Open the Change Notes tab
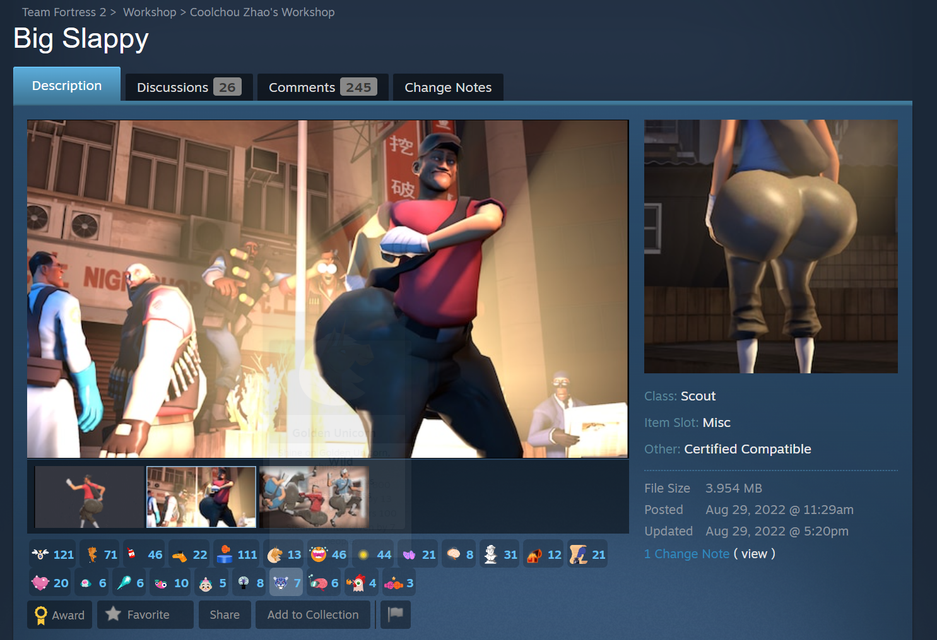 [x=448, y=87]
